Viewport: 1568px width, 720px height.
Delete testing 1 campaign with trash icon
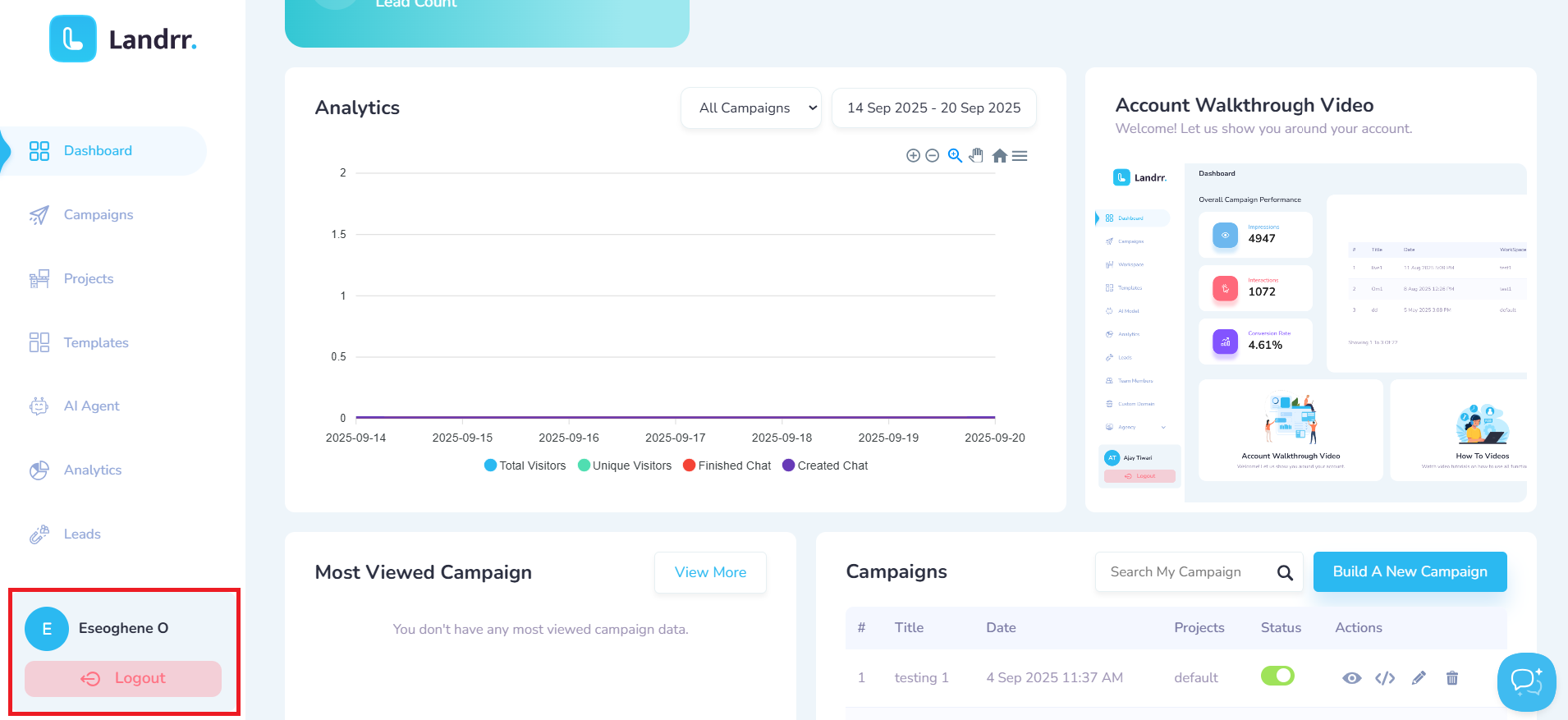1452,678
